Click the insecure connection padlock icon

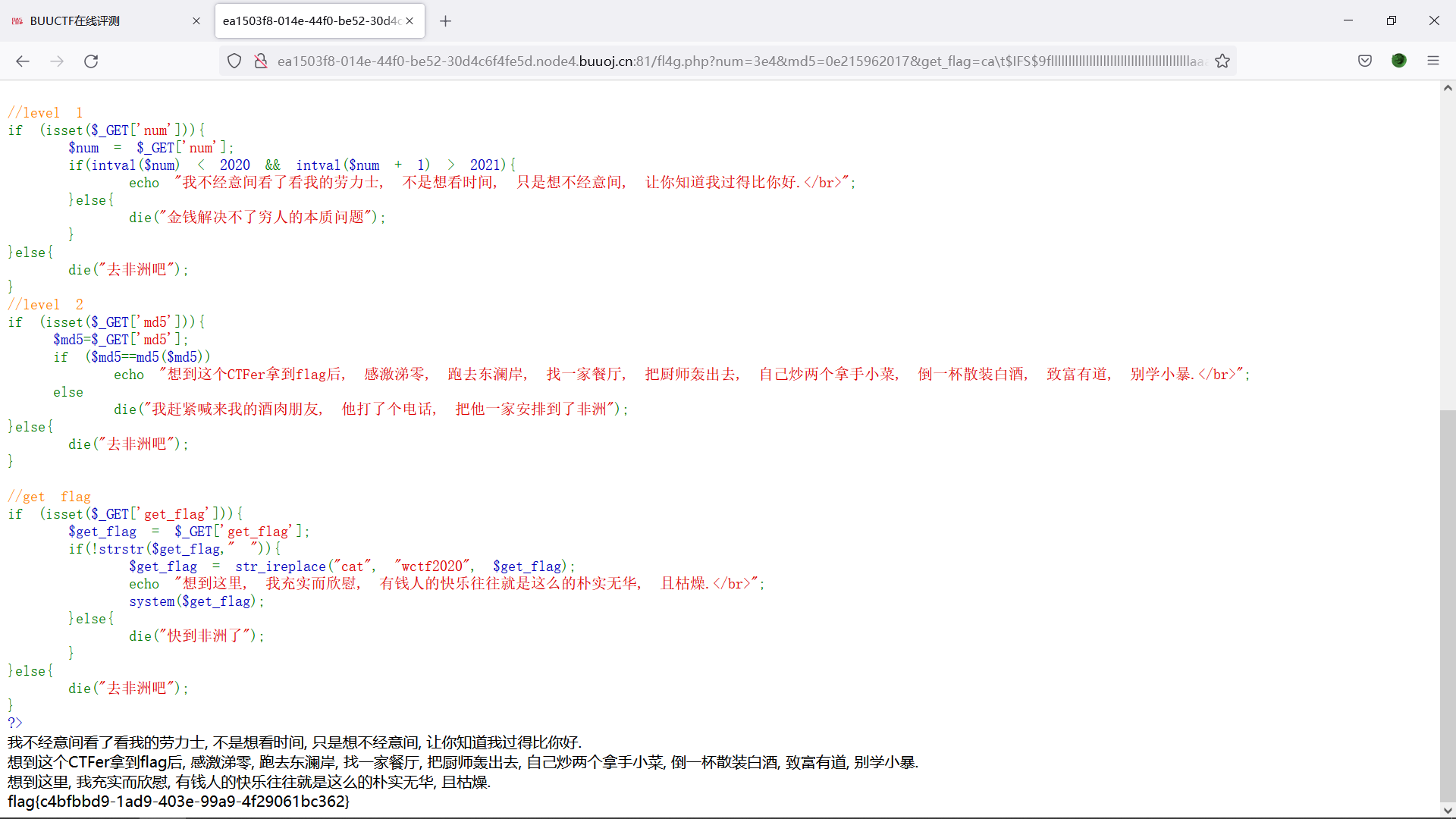point(261,61)
